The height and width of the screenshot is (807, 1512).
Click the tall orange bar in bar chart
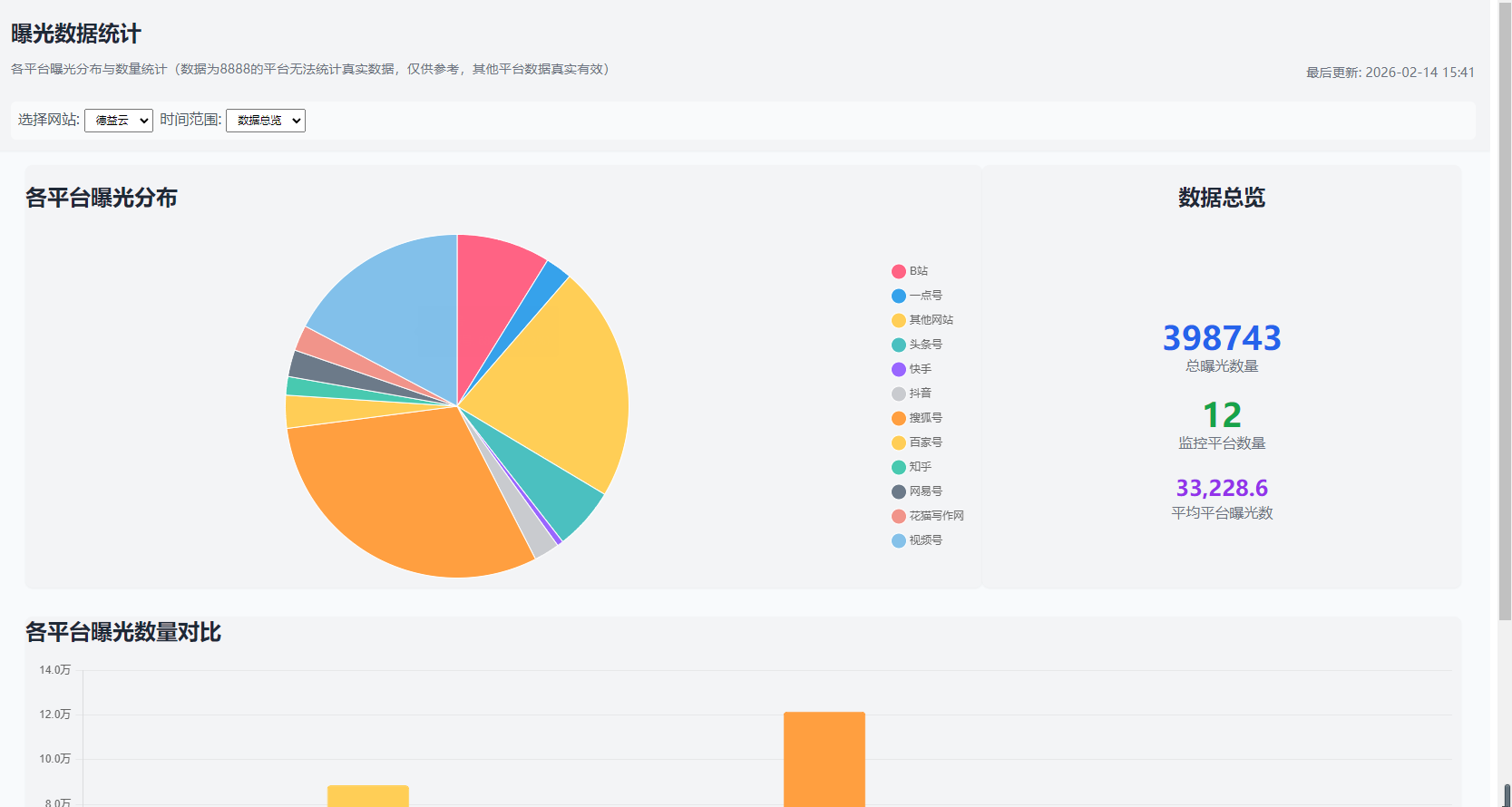click(824, 760)
